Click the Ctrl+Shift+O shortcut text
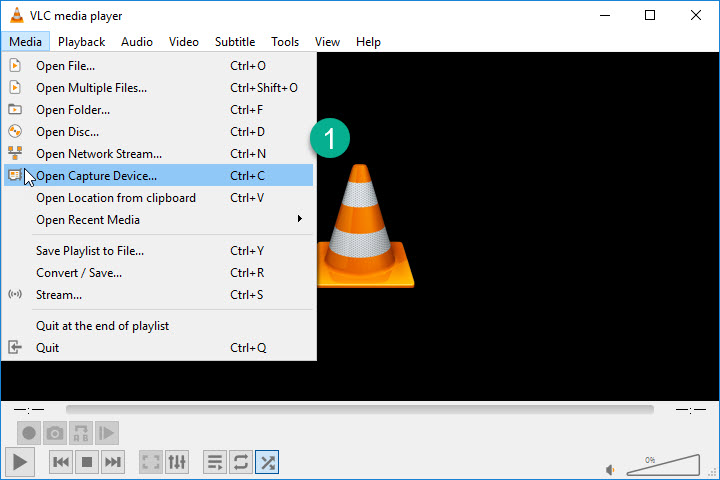Viewport: 720px width, 480px height. coord(264,88)
